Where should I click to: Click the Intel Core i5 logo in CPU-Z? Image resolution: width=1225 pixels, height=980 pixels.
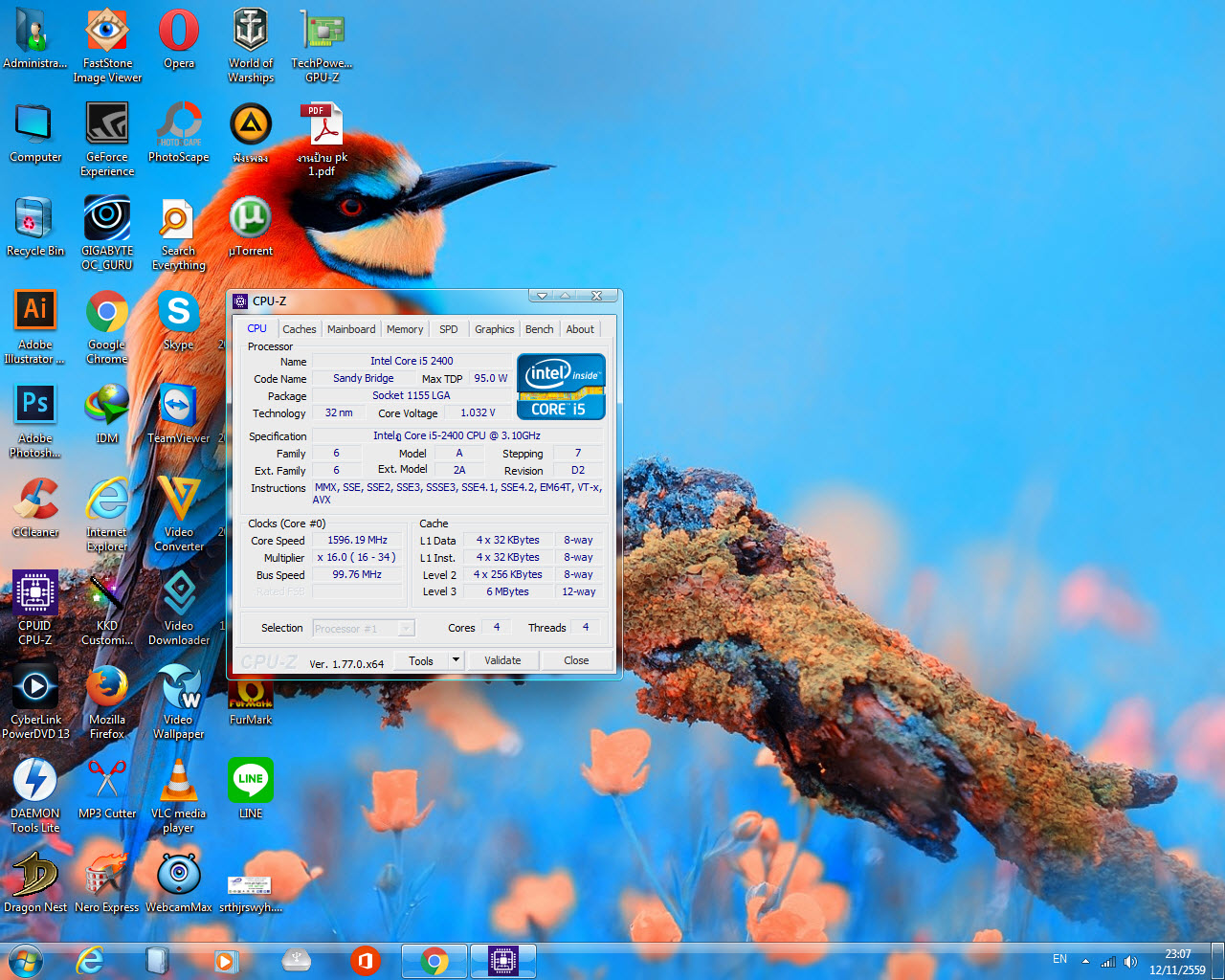click(x=561, y=387)
